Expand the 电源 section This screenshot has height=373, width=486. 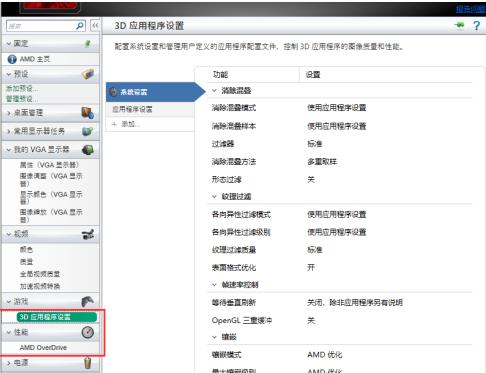(x=9, y=363)
